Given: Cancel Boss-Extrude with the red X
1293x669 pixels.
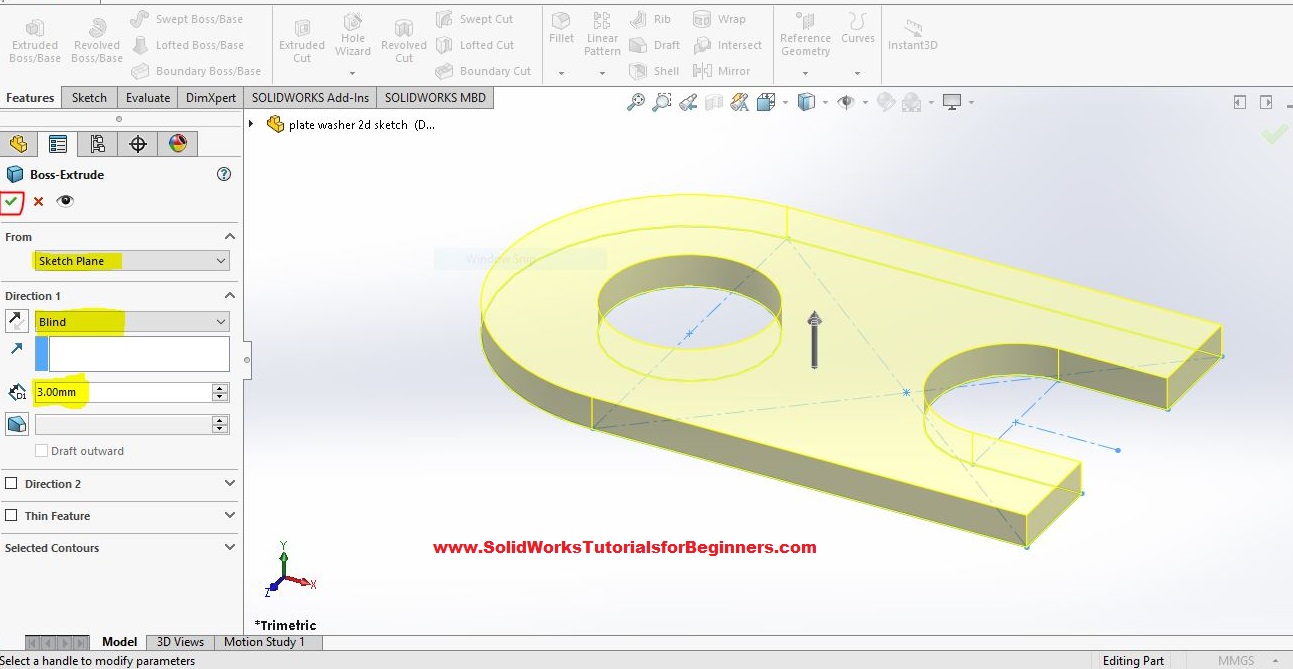Looking at the screenshot, I should point(39,201).
